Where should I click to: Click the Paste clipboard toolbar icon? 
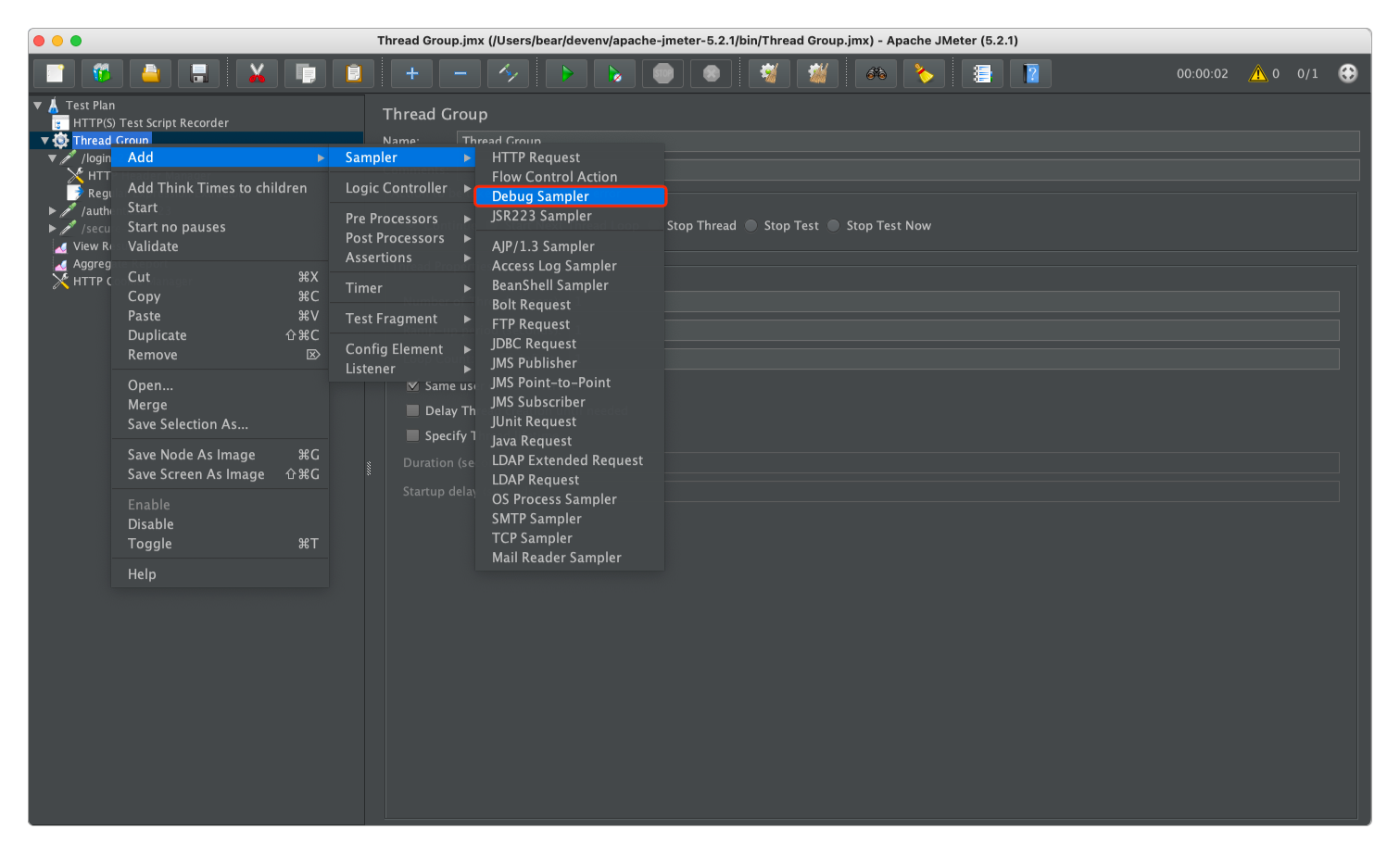[x=353, y=73]
